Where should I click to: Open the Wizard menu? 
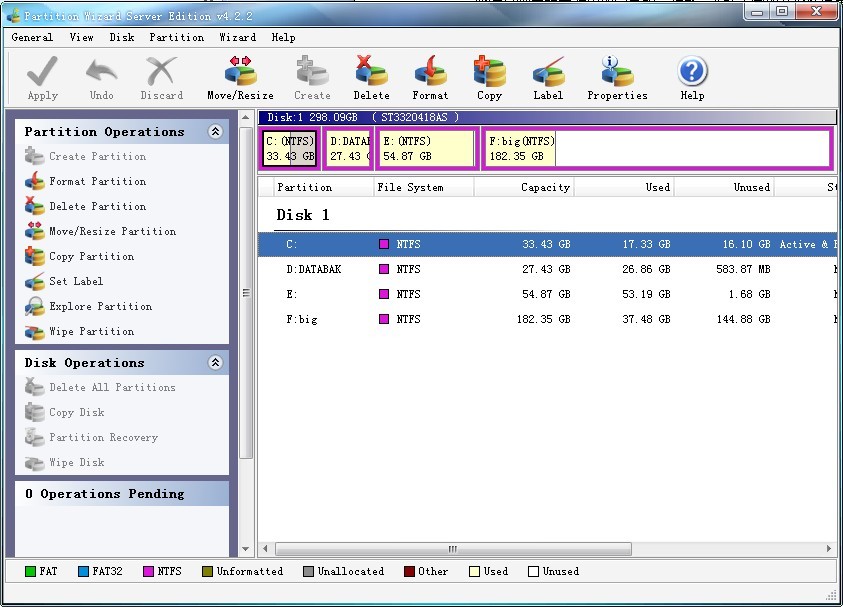coord(237,37)
